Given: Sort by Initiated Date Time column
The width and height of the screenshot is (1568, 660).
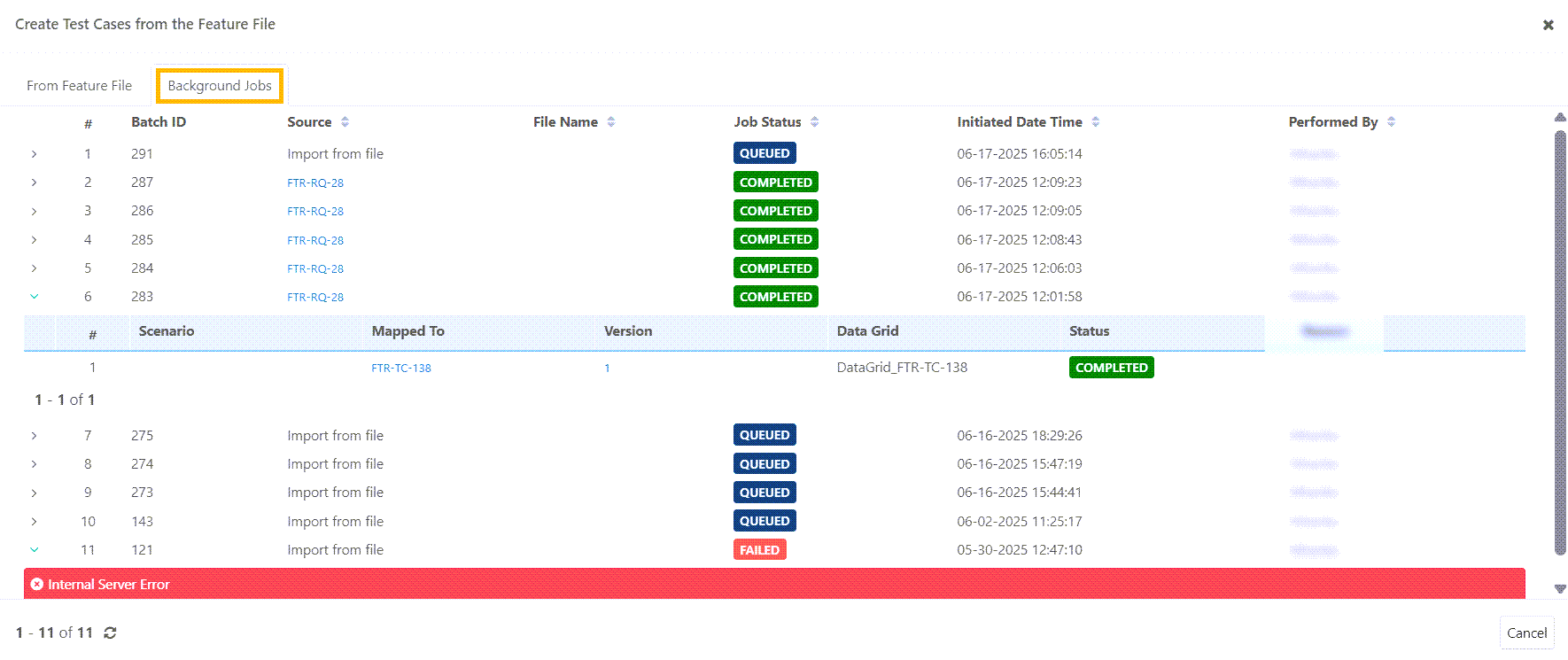Looking at the screenshot, I should 1096,122.
